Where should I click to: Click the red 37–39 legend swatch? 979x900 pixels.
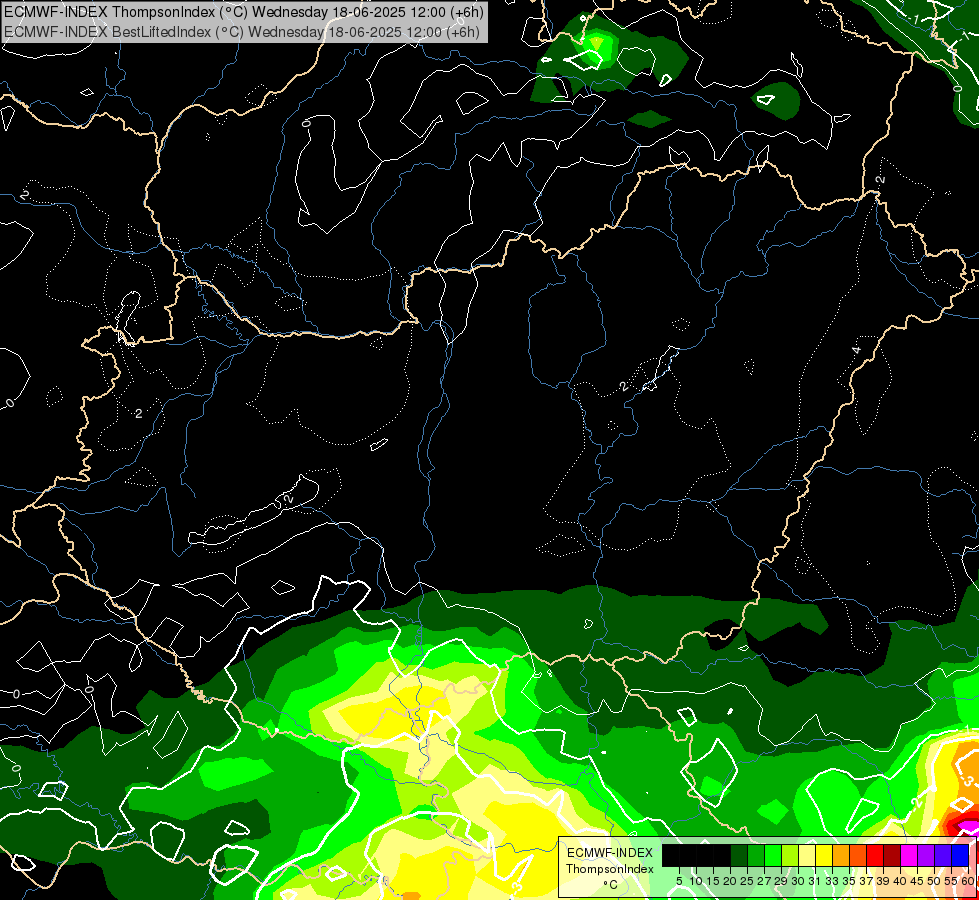[875, 855]
